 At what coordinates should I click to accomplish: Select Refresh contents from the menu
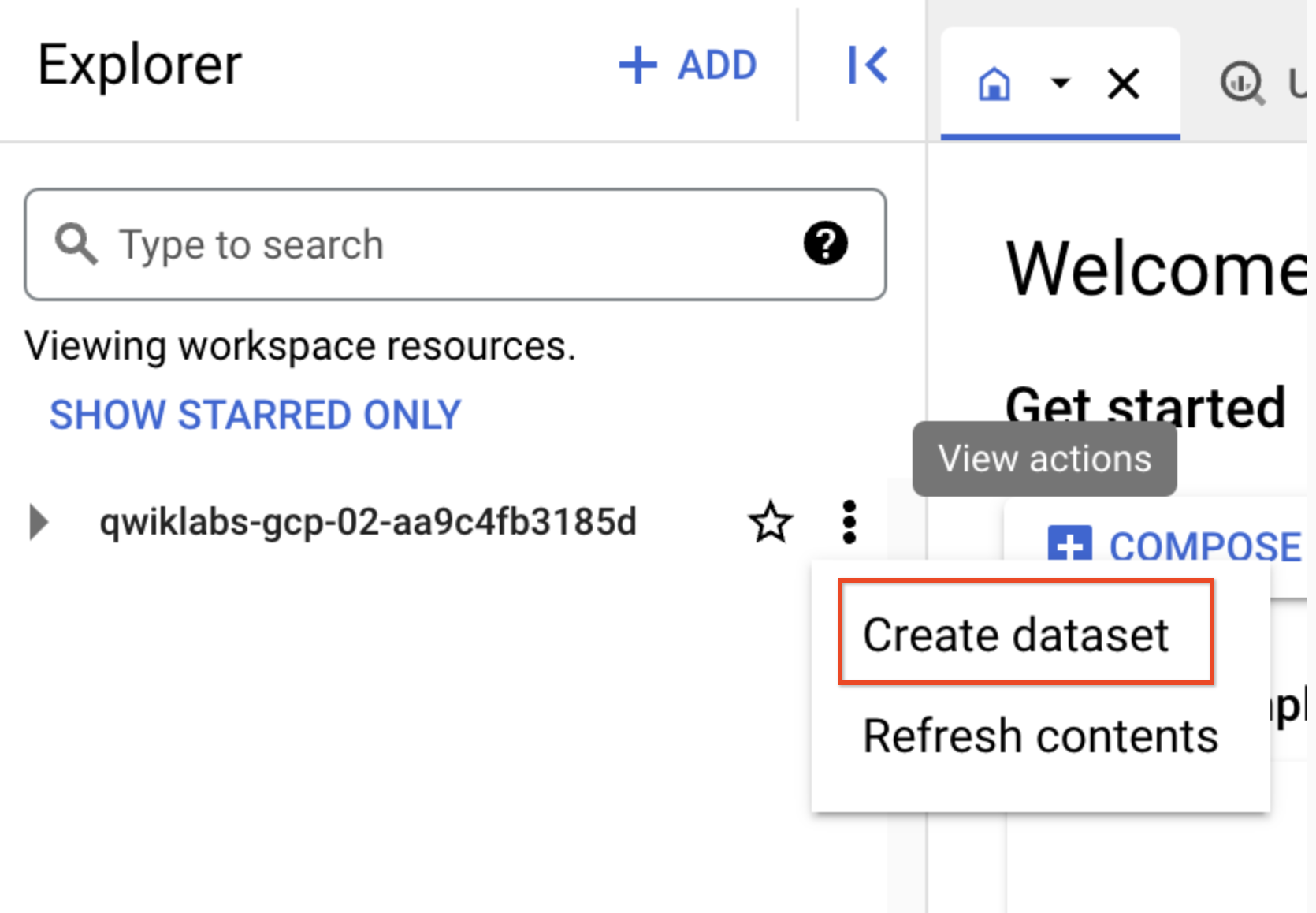pos(1039,736)
